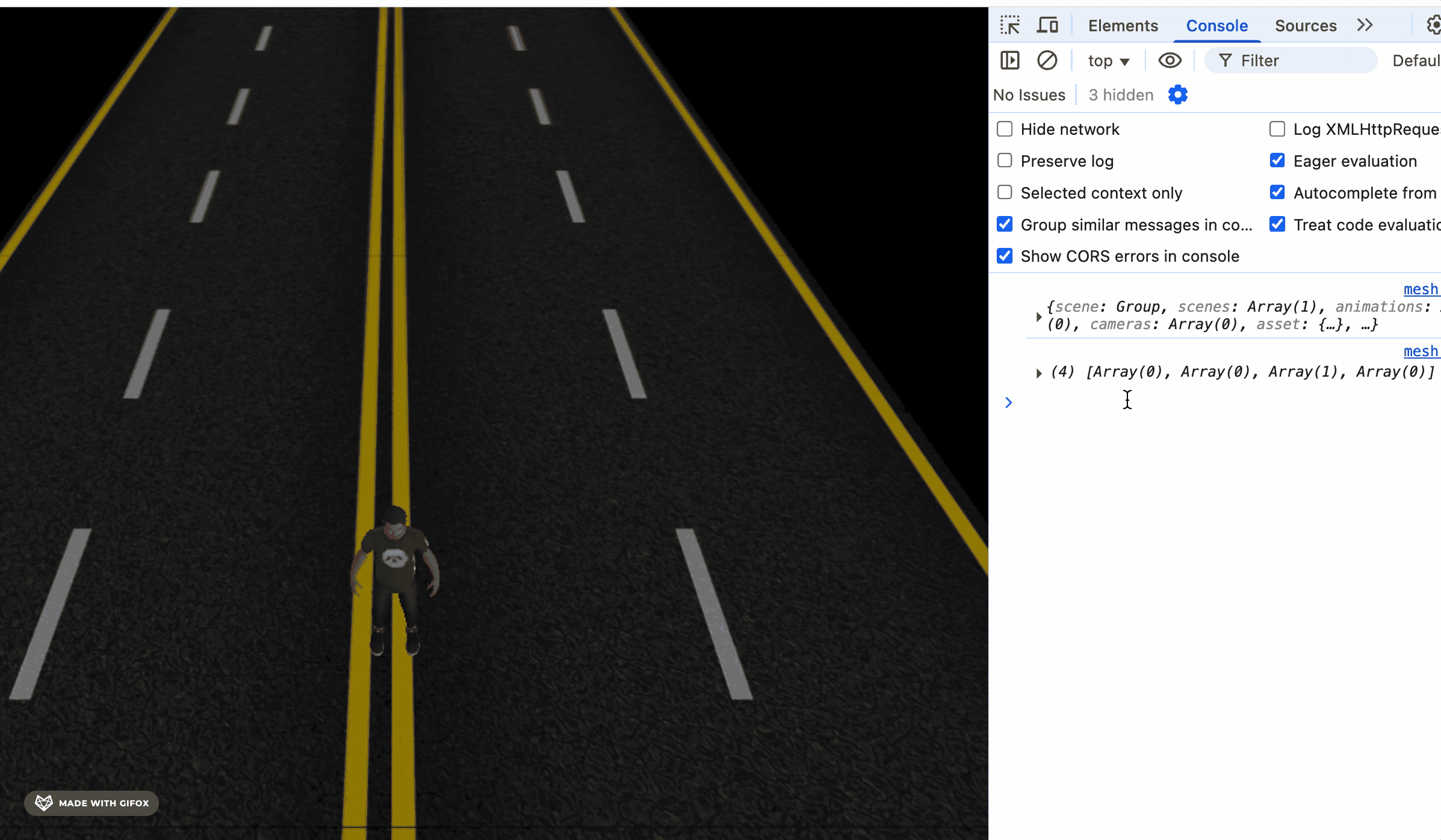Open the mesh source link above the scene object
The width and height of the screenshot is (1441, 840).
pyautogui.click(x=1422, y=289)
